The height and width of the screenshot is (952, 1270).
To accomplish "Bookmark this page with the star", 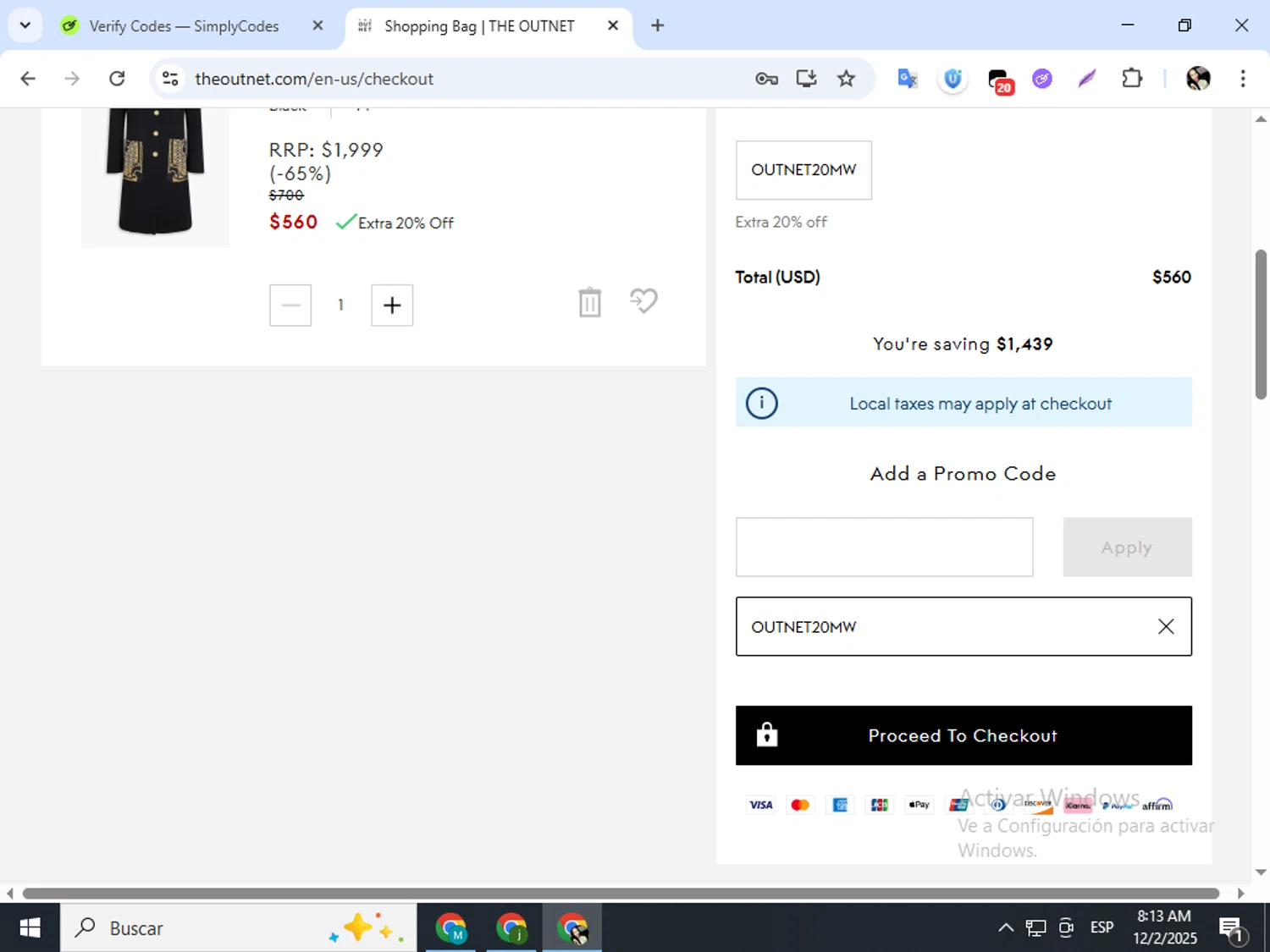I will [846, 79].
